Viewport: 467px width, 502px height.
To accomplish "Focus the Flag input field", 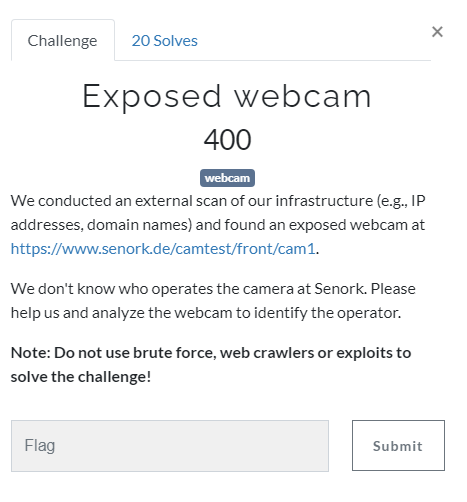I will tap(170, 446).
